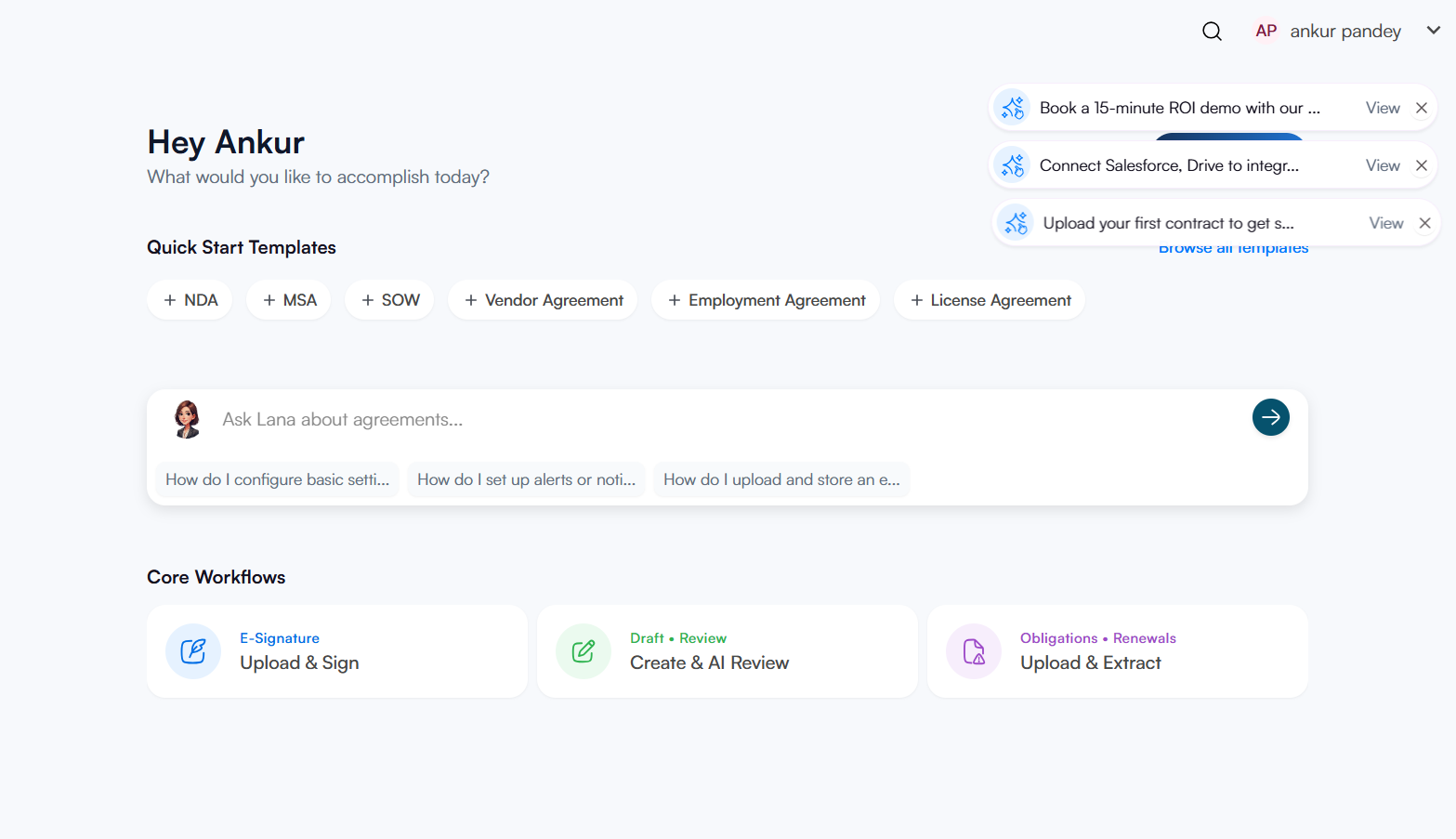Click the sparkle icon on the ROI demo notification
Viewport: 1456px width, 839px height.
[x=1013, y=107]
